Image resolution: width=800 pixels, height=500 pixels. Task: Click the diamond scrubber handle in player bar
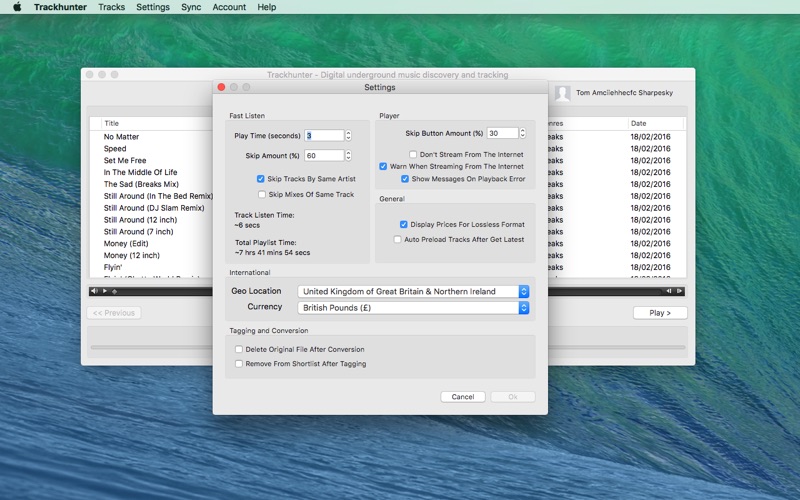[x=114, y=291]
